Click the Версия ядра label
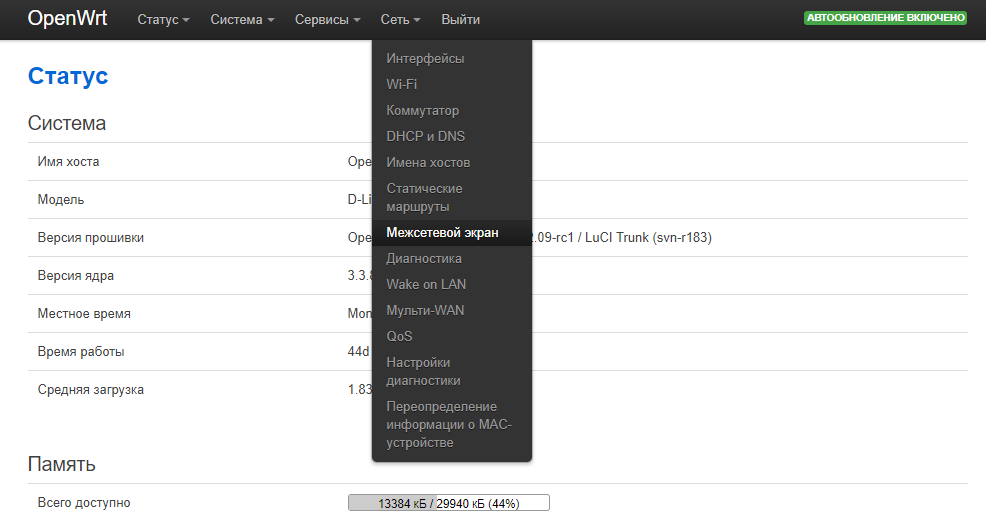Viewport: 986px width, 523px height. (x=75, y=275)
